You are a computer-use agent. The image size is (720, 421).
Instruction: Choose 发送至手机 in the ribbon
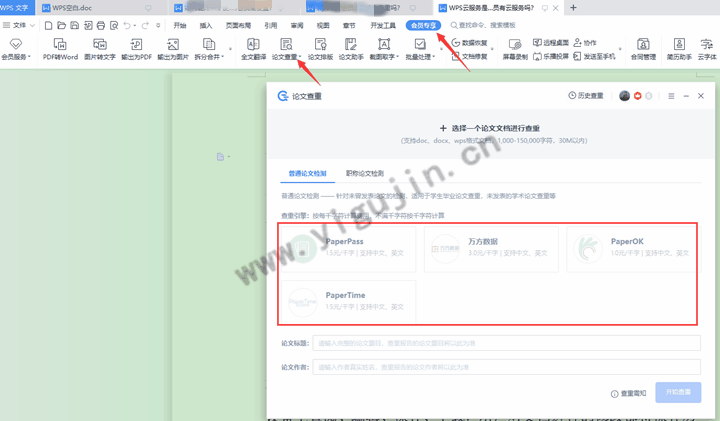[x=594, y=56]
